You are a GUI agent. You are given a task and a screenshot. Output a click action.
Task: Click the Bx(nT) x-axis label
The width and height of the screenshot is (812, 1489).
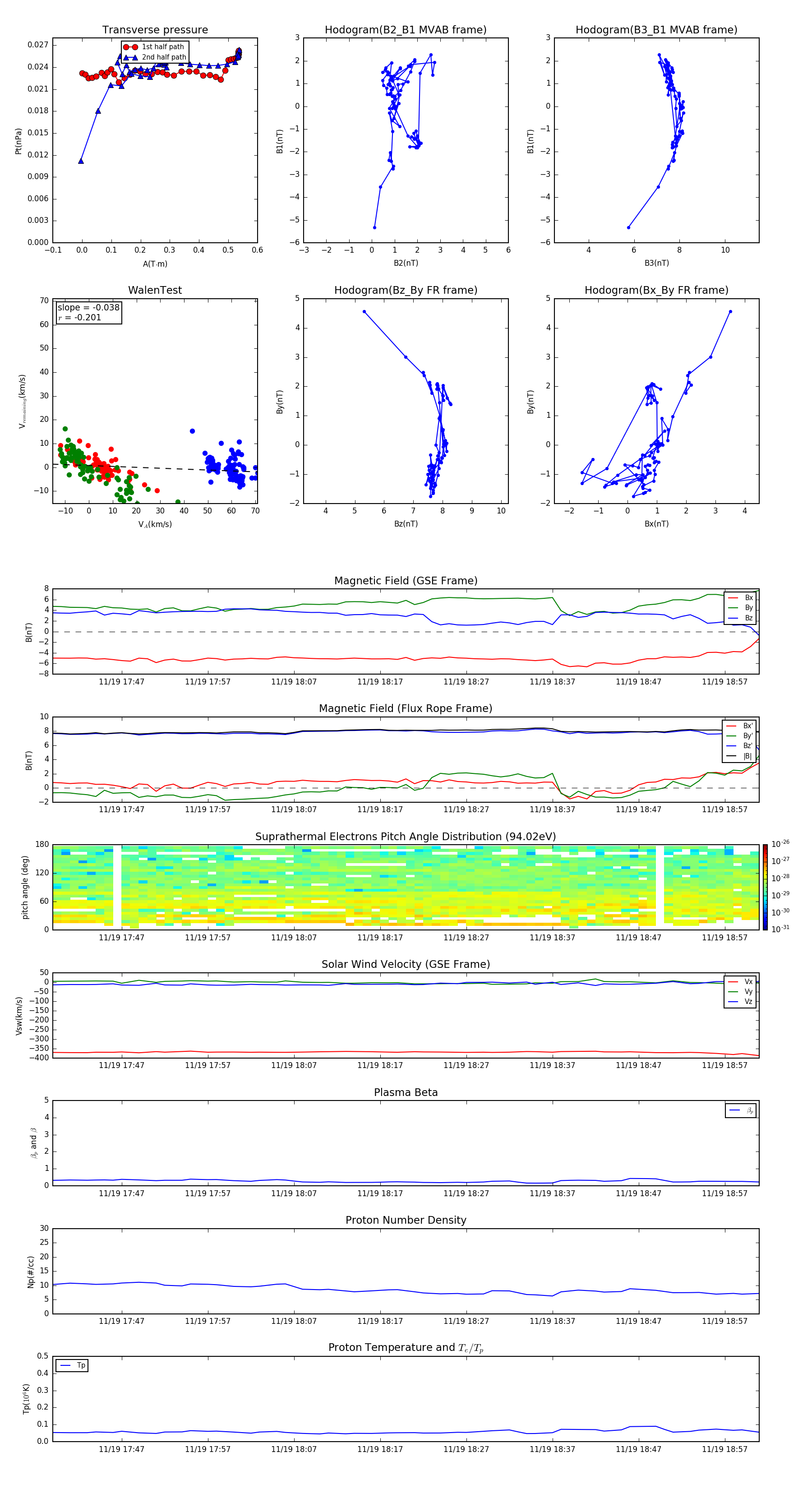pos(656,524)
